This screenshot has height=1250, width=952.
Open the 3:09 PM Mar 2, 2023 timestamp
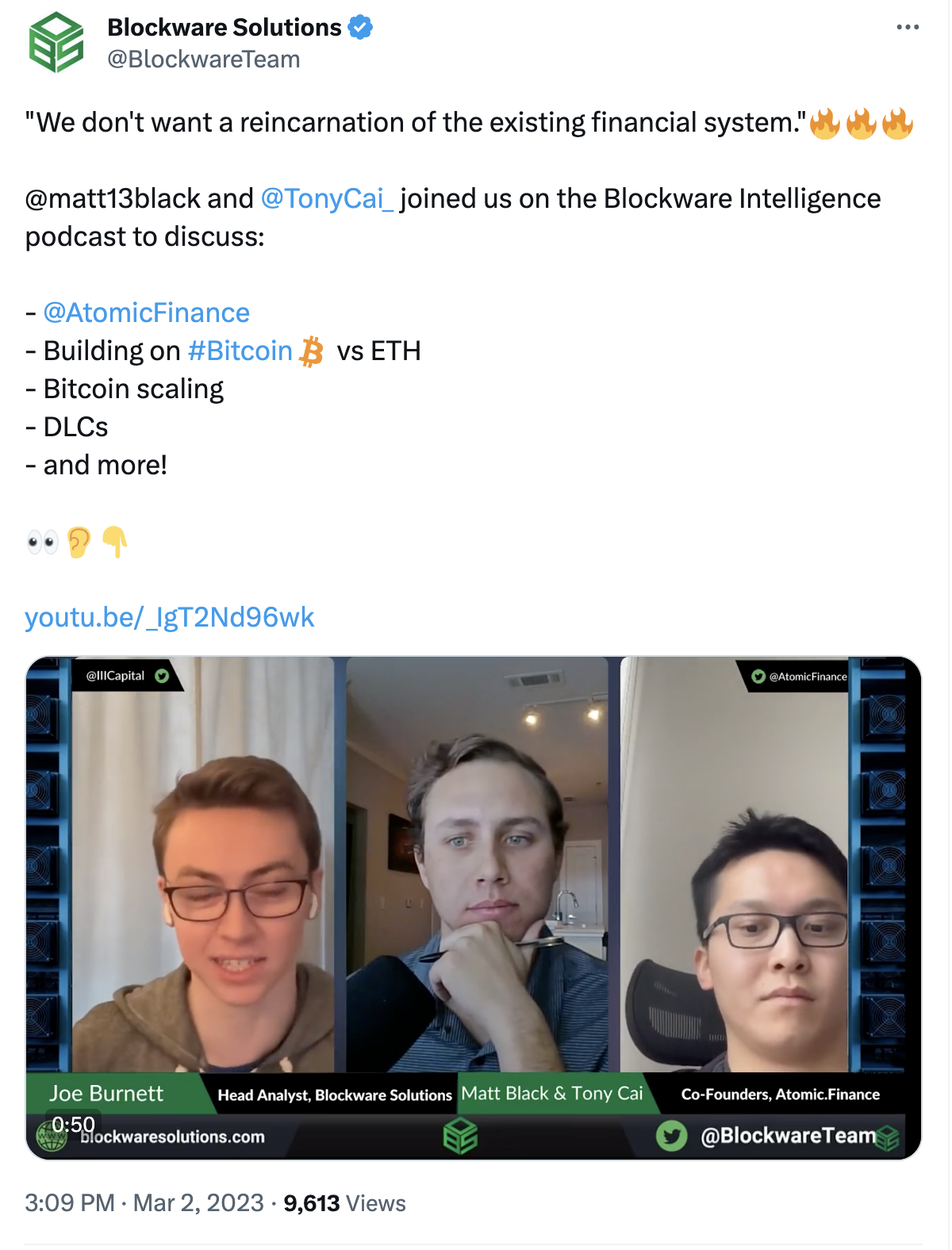[x=144, y=1203]
